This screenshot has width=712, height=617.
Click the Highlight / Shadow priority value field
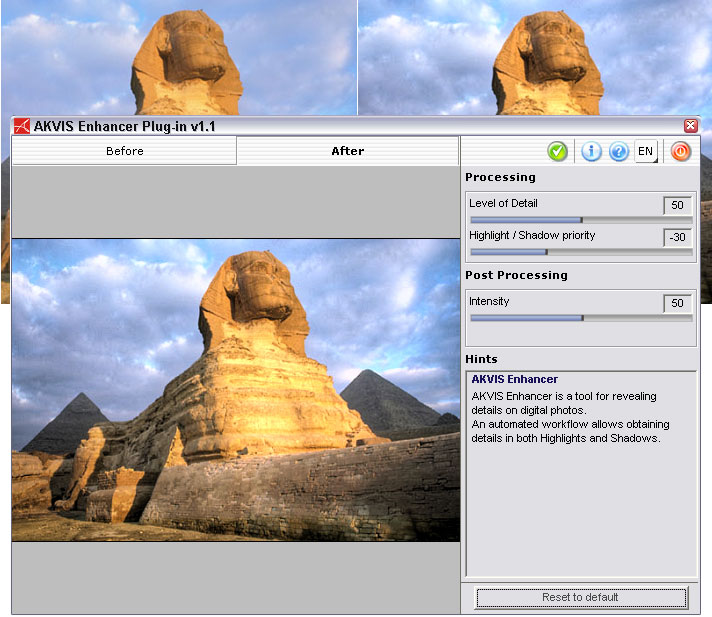[677, 237]
